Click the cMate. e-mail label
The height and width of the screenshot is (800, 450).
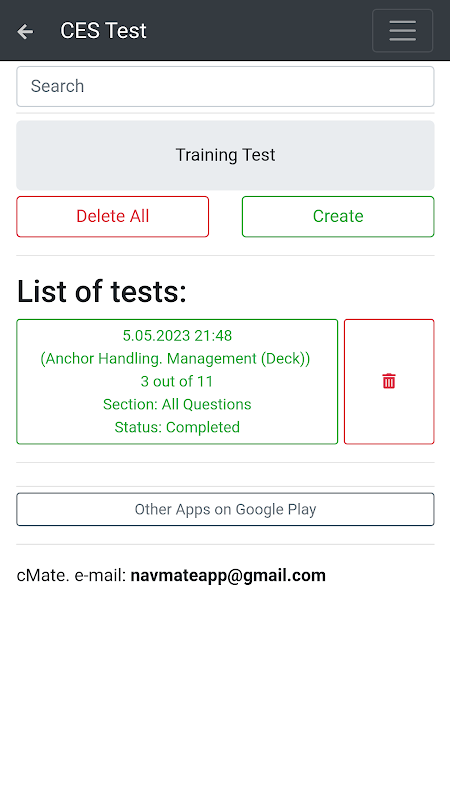coord(71,576)
